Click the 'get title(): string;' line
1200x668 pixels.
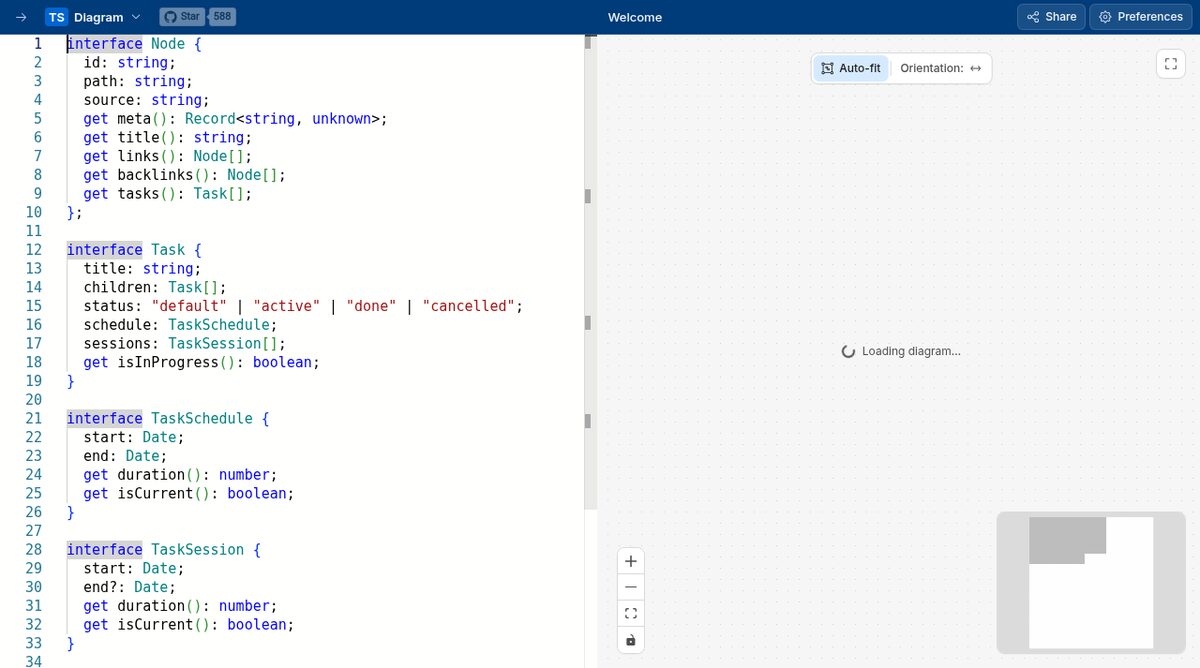point(168,137)
